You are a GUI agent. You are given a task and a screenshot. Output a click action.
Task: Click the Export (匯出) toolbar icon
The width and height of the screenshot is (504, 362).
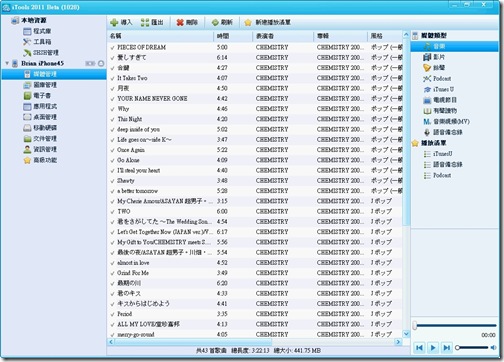[x=145, y=22]
